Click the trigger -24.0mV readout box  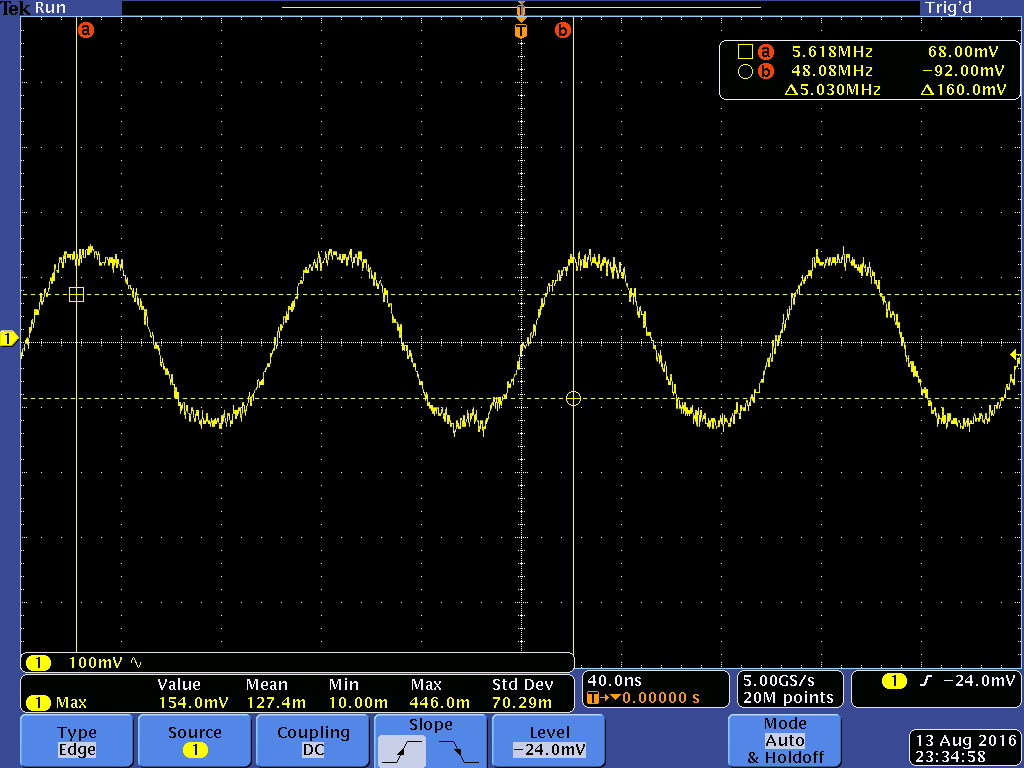coord(934,689)
